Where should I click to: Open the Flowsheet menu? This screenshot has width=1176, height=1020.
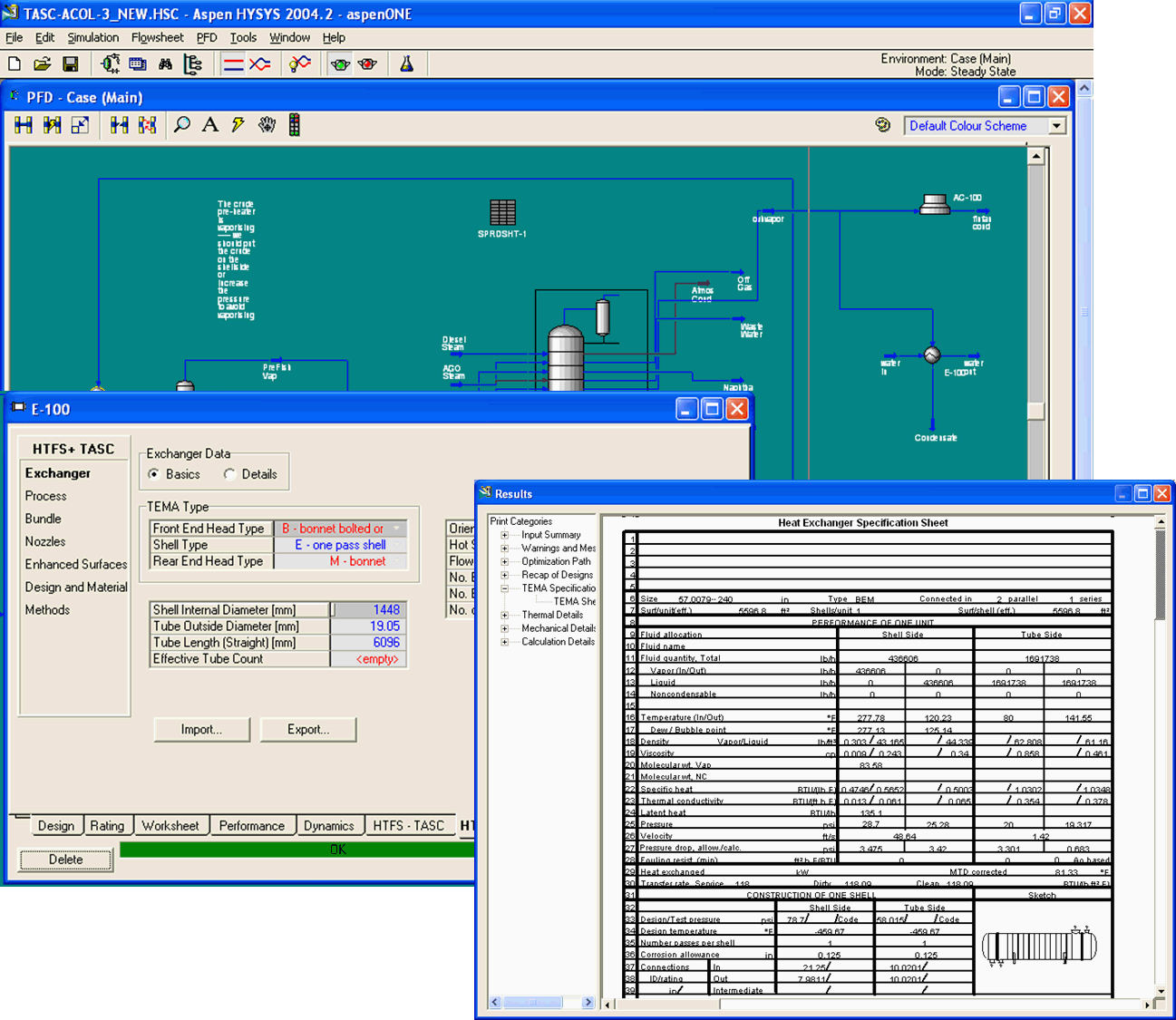point(157,37)
